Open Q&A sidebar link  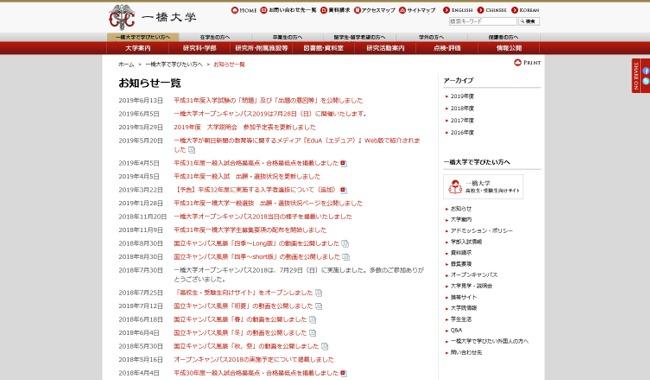click(x=456, y=330)
